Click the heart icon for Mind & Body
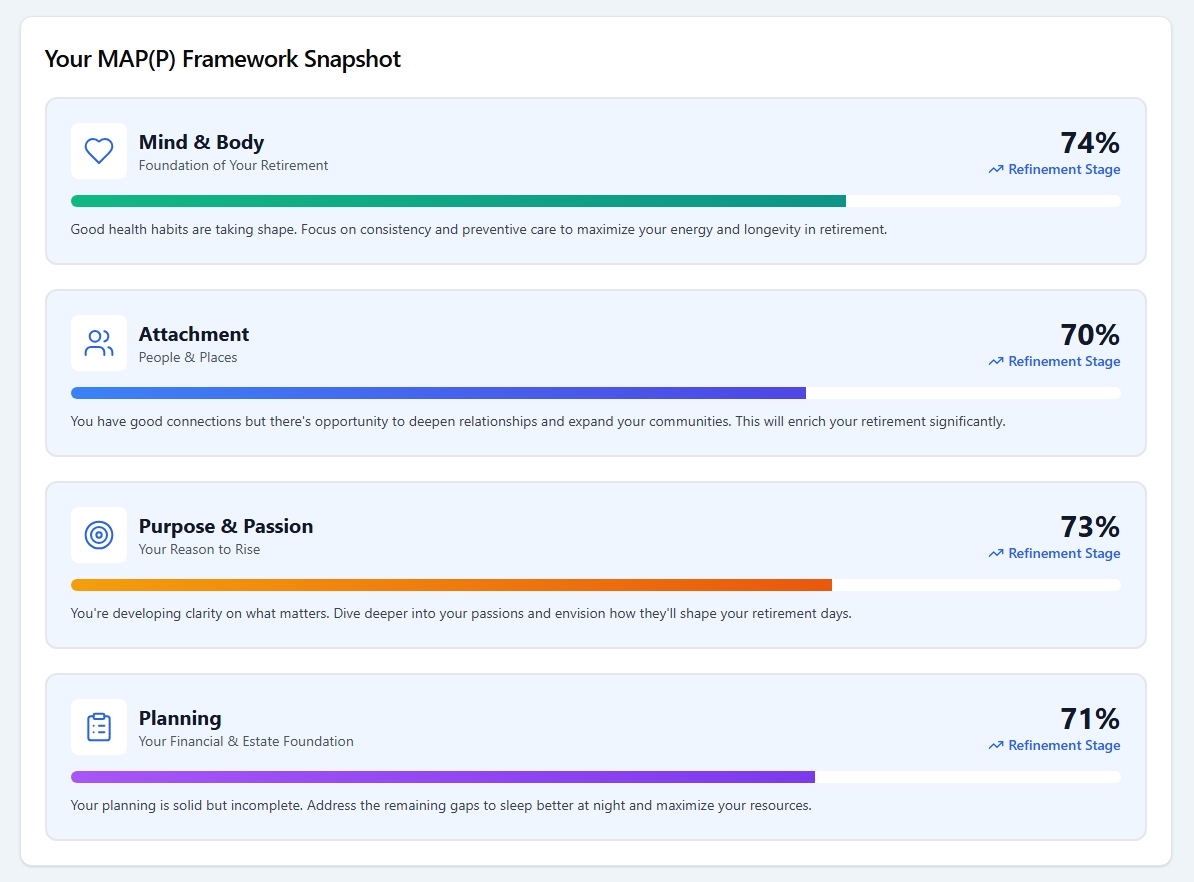Image resolution: width=1194 pixels, height=882 pixels. (x=99, y=151)
